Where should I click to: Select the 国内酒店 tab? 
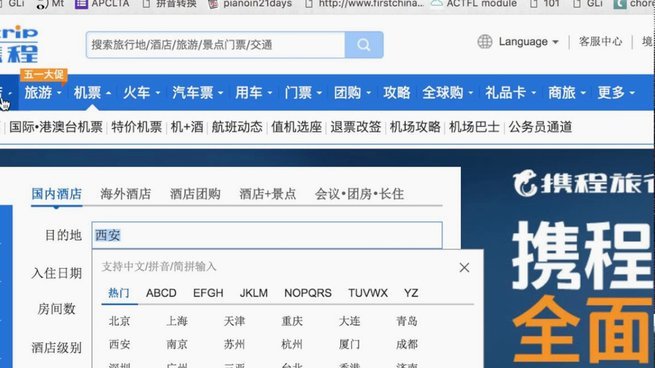point(56,194)
